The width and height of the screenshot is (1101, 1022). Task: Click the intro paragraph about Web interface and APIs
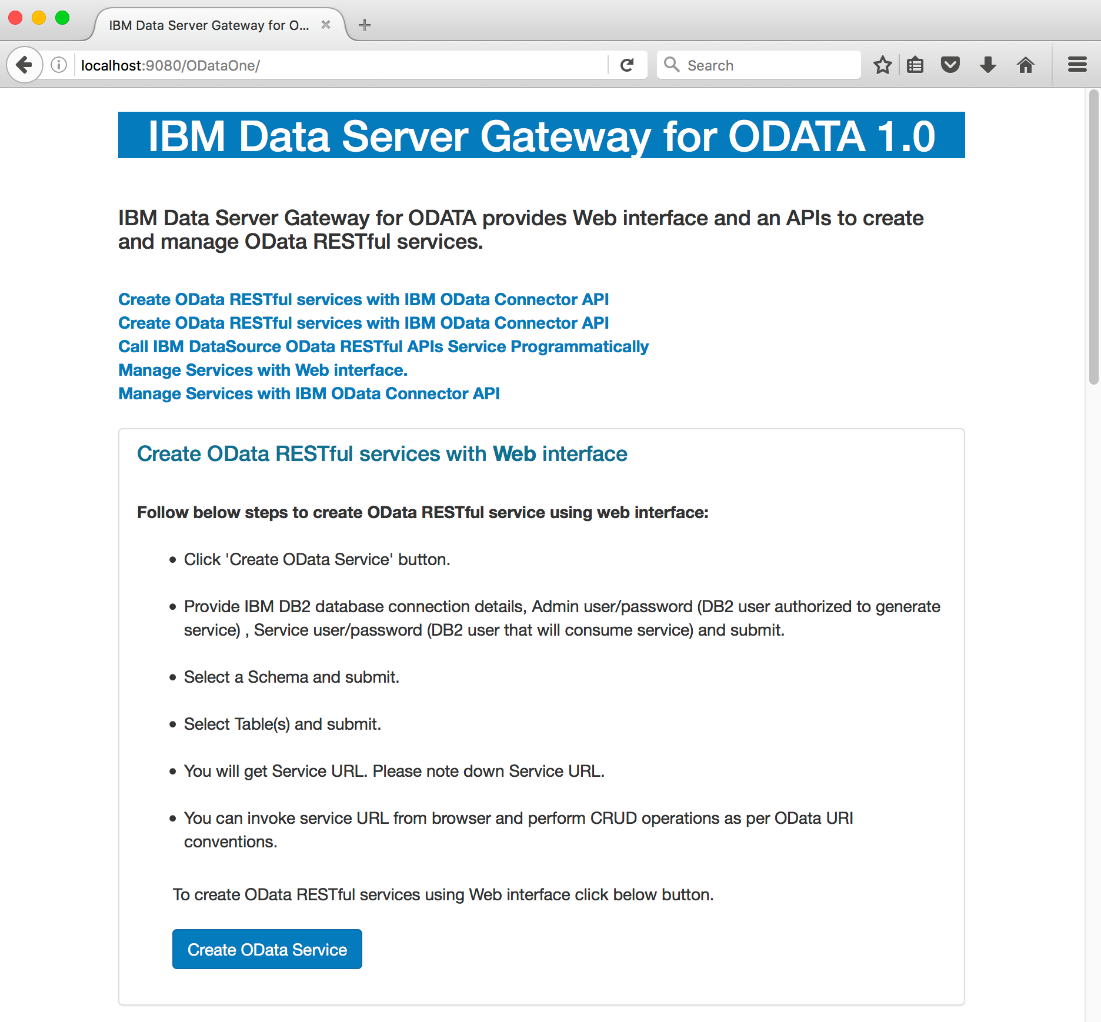521,230
